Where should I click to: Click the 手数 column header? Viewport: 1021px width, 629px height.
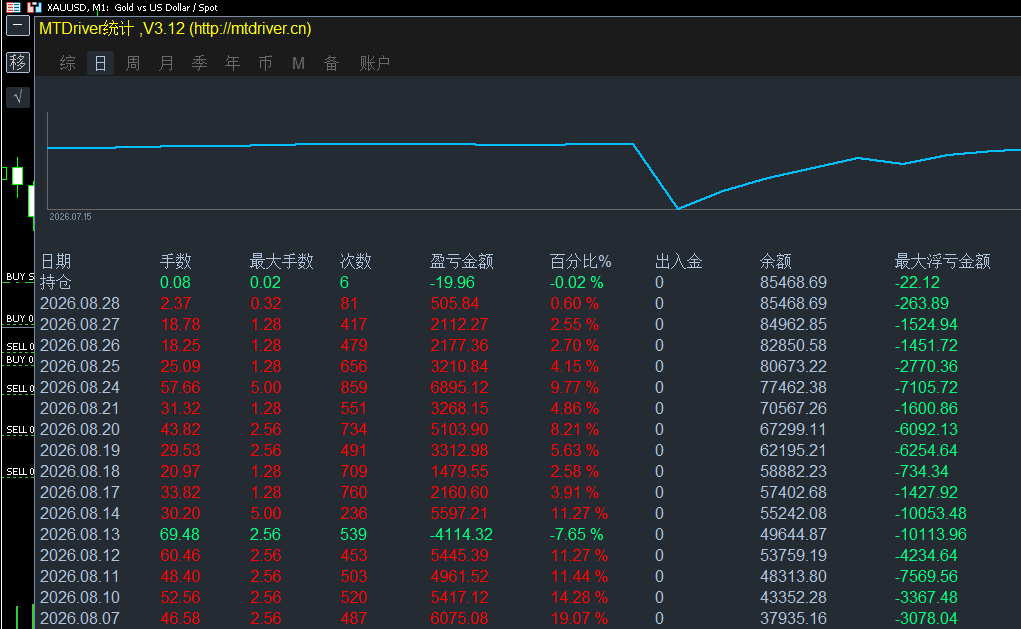click(x=176, y=262)
